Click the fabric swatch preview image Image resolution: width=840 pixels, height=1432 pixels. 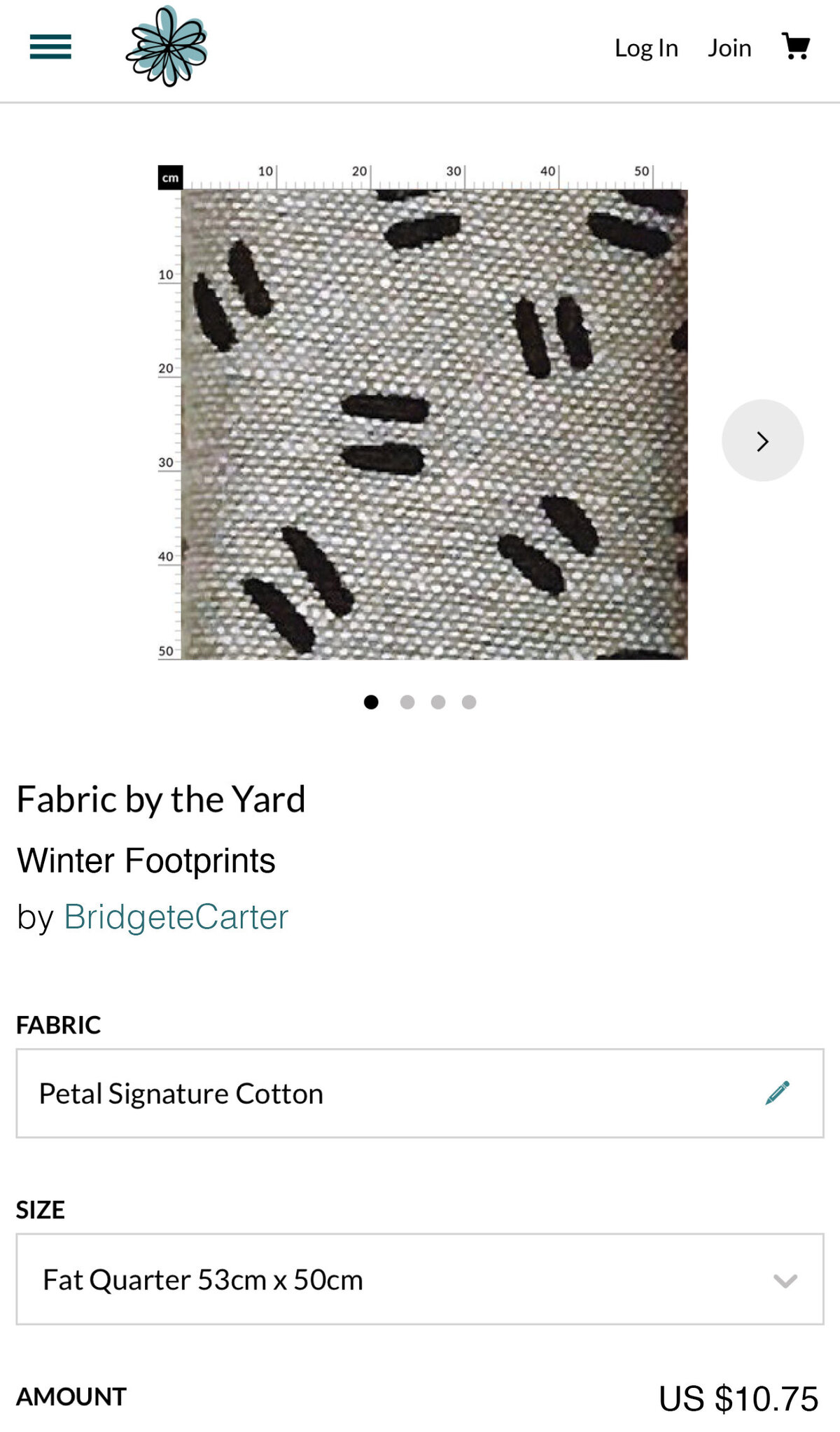pos(434,424)
